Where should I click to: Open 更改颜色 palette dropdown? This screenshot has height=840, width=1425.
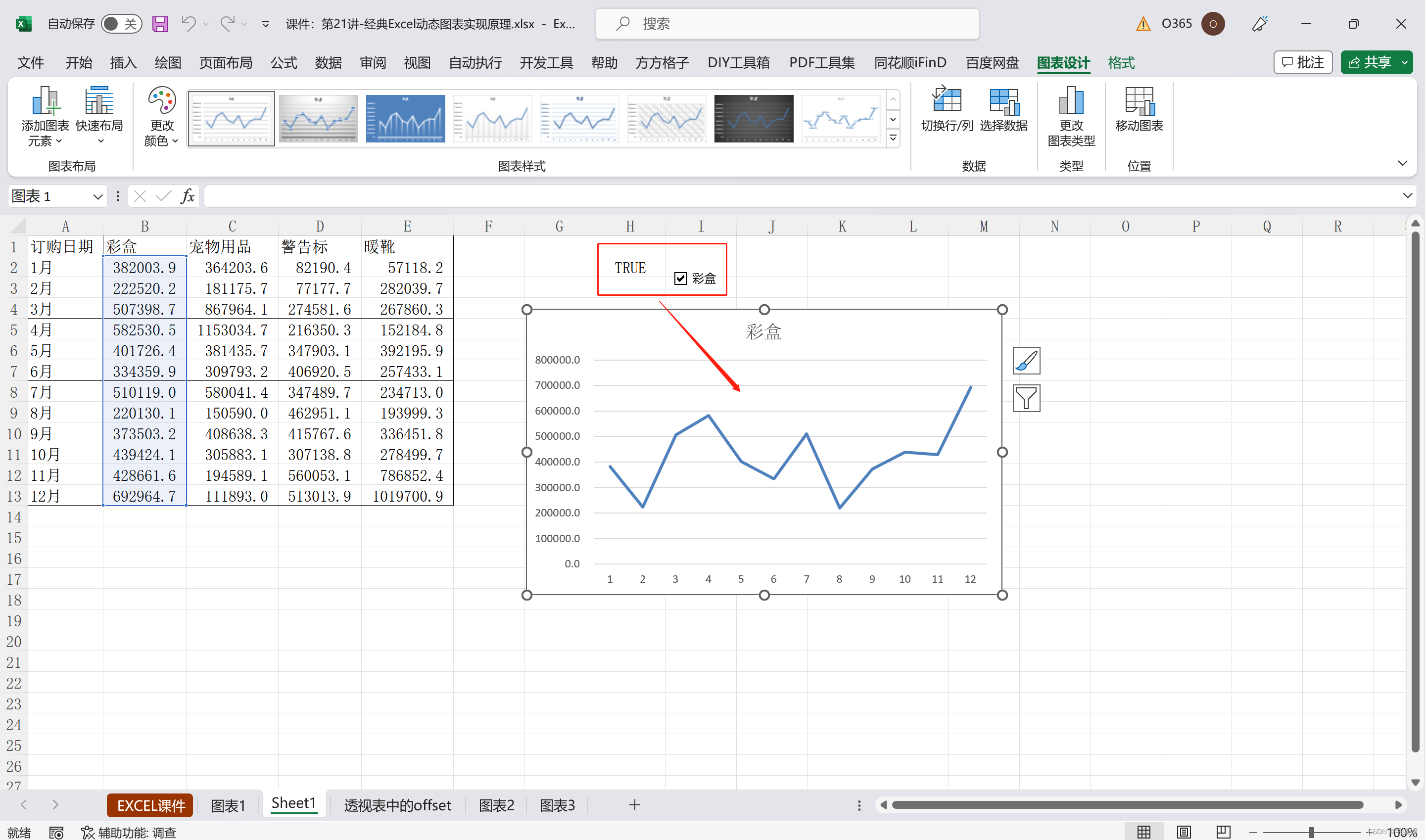point(161,116)
